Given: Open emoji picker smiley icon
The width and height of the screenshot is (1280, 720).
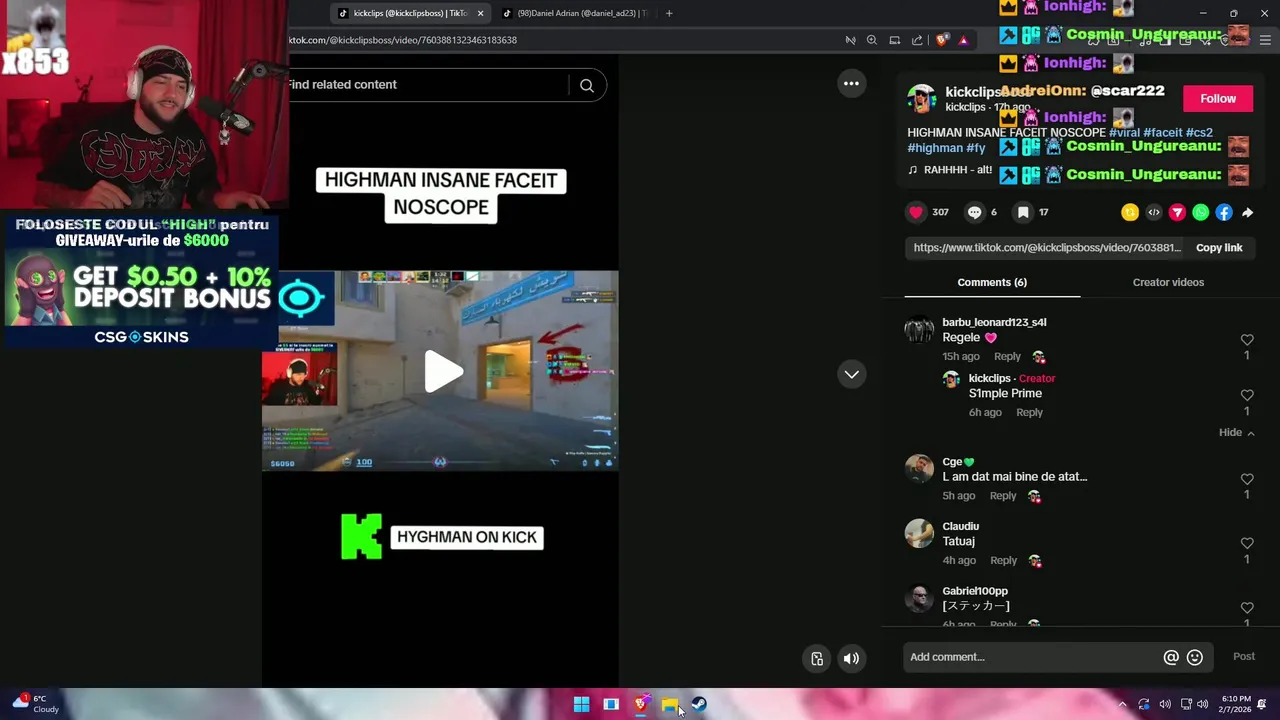Looking at the screenshot, I should (1195, 657).
